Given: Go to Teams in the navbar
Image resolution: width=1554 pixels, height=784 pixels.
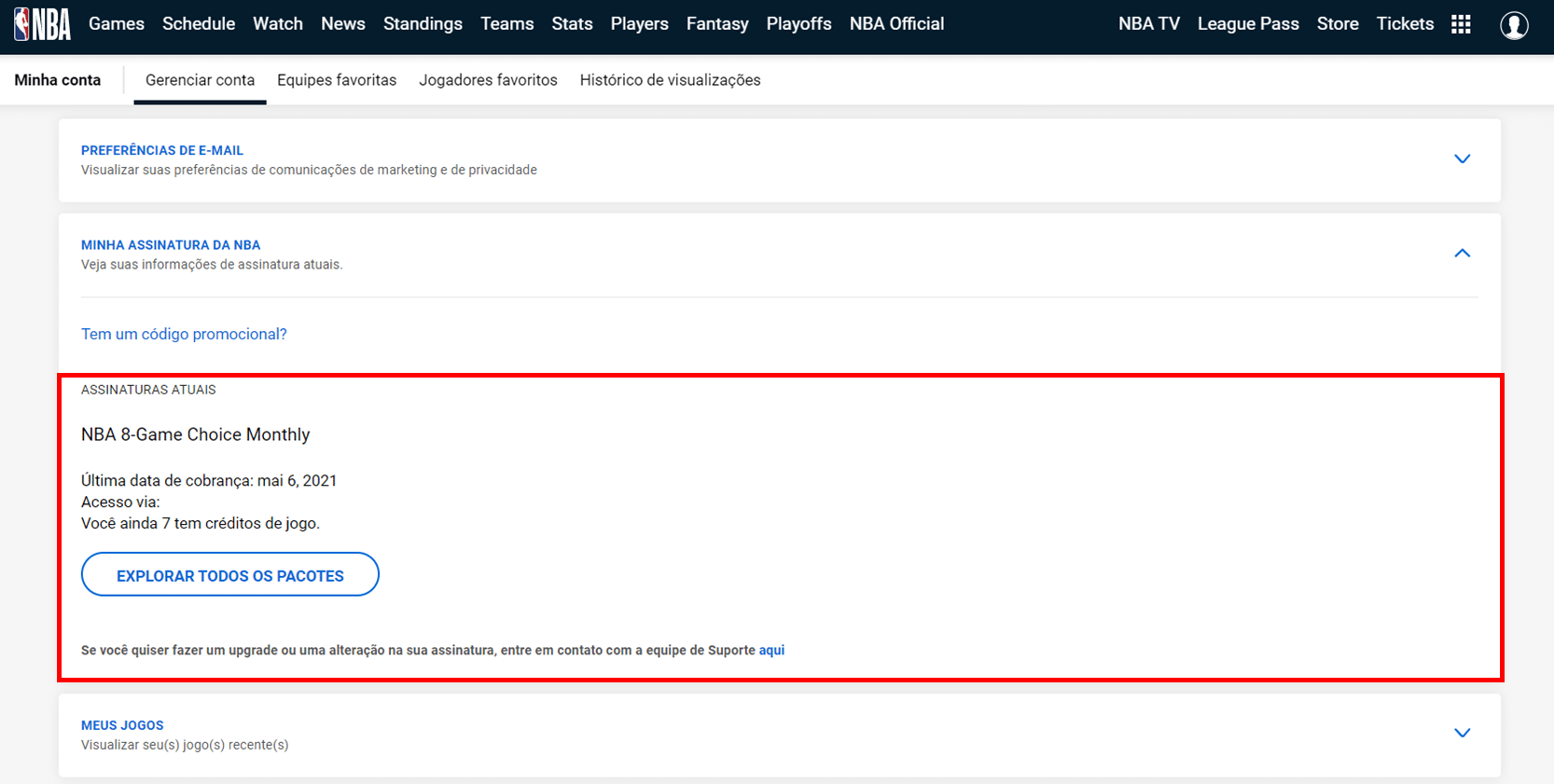Looking at the screenshot, I should pos(507,24).
